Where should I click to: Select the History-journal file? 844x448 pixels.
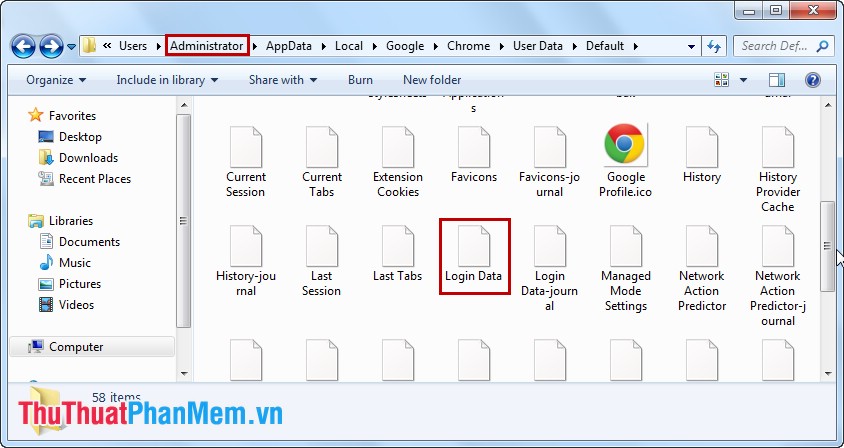point(245,261)
